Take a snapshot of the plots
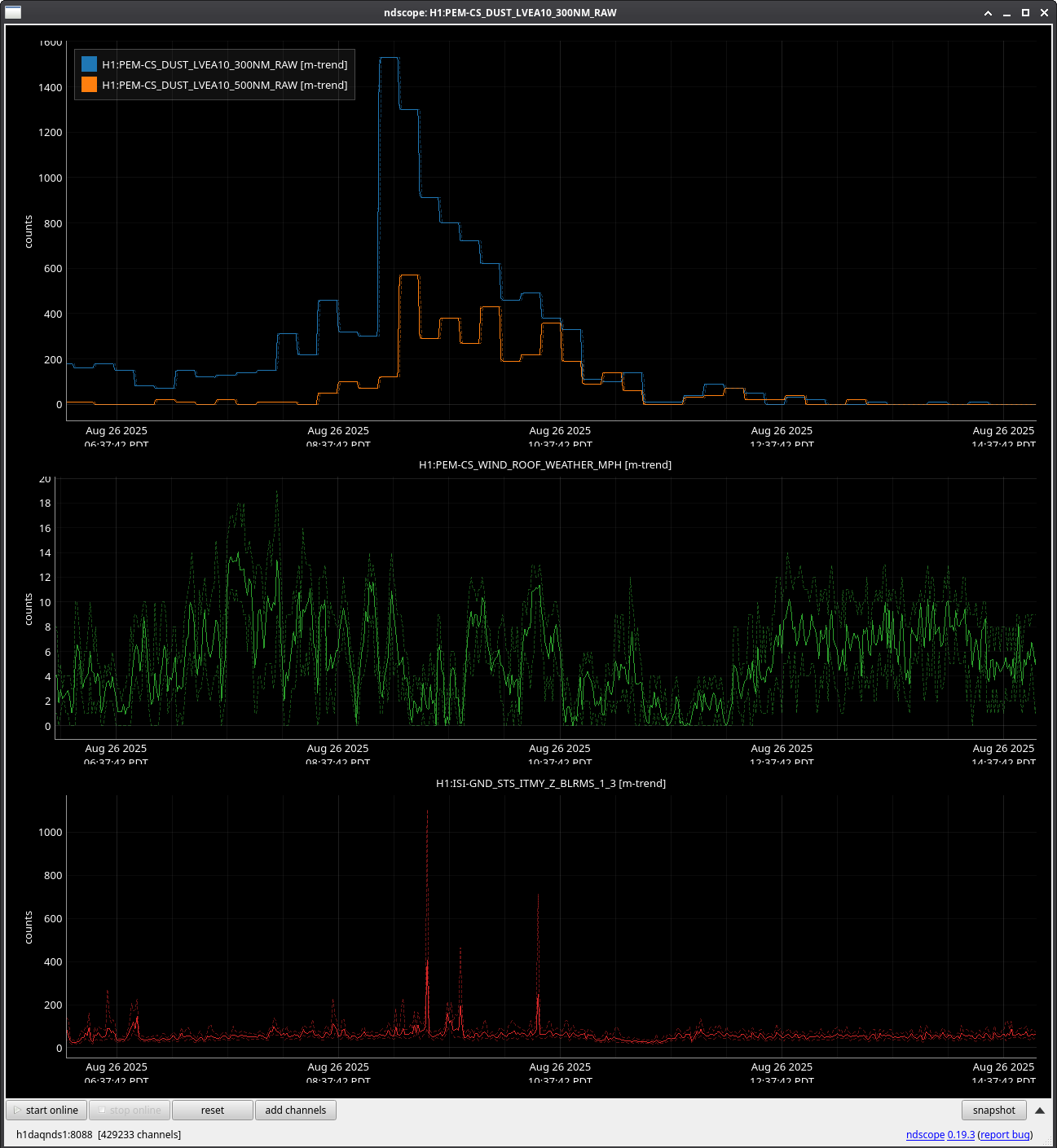This screenshot has width=1057, height=1148. click(x=993, y=1110)
